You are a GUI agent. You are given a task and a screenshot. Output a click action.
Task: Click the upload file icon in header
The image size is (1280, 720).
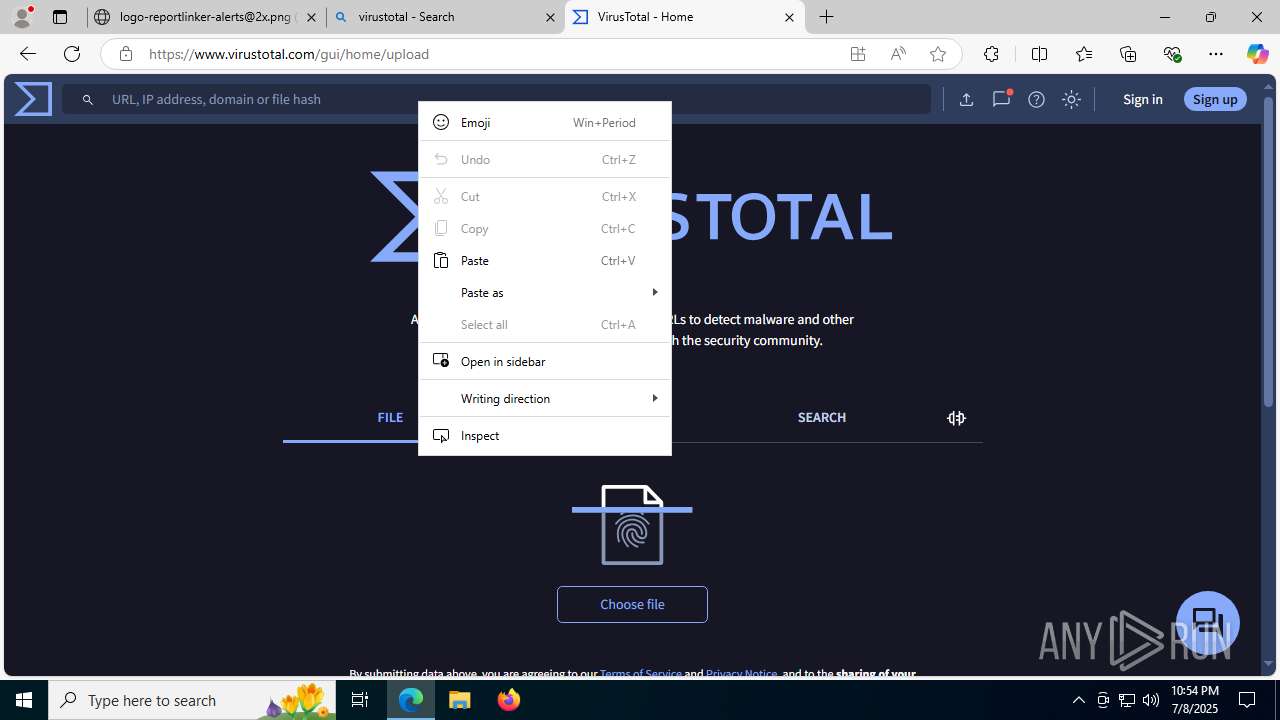coord(966,99)
